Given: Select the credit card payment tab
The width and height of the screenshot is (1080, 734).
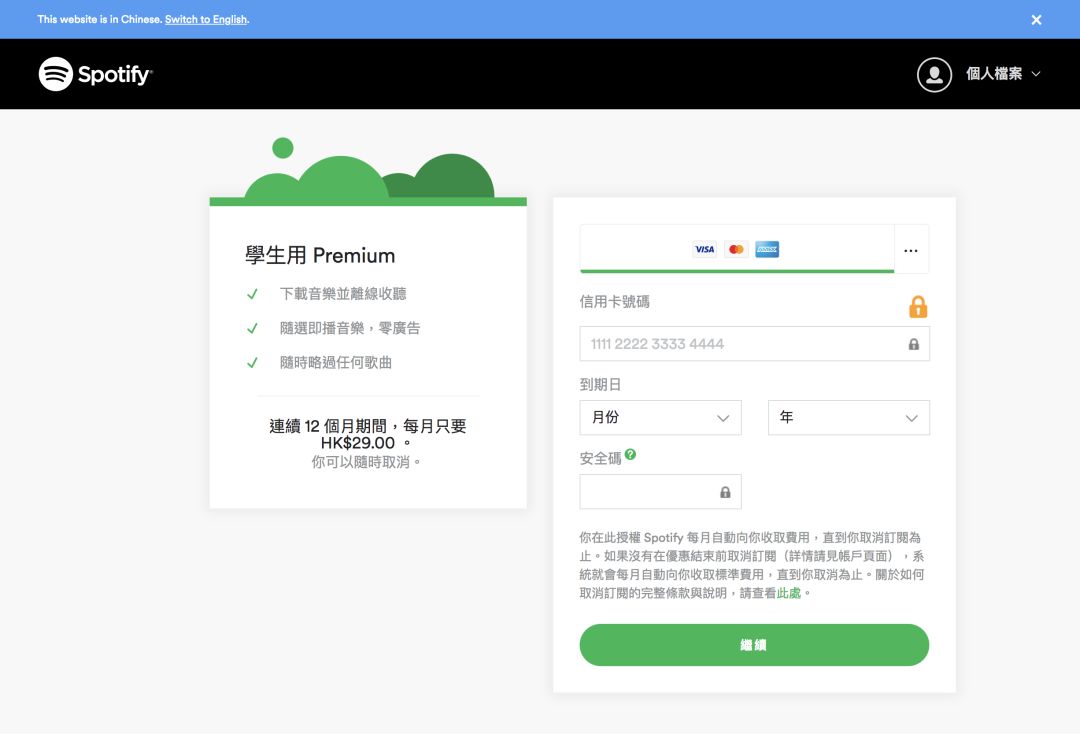Looking at the screenshot, I should [x=736, y=249].
